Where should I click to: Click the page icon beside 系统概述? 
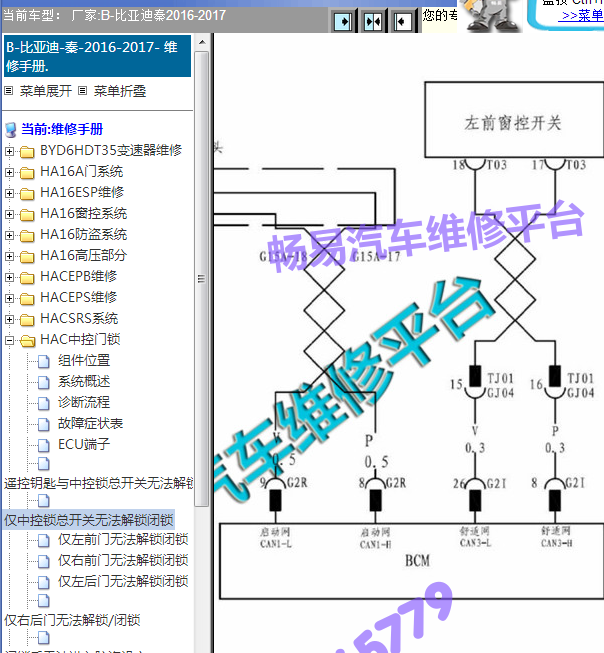[44, 382]
